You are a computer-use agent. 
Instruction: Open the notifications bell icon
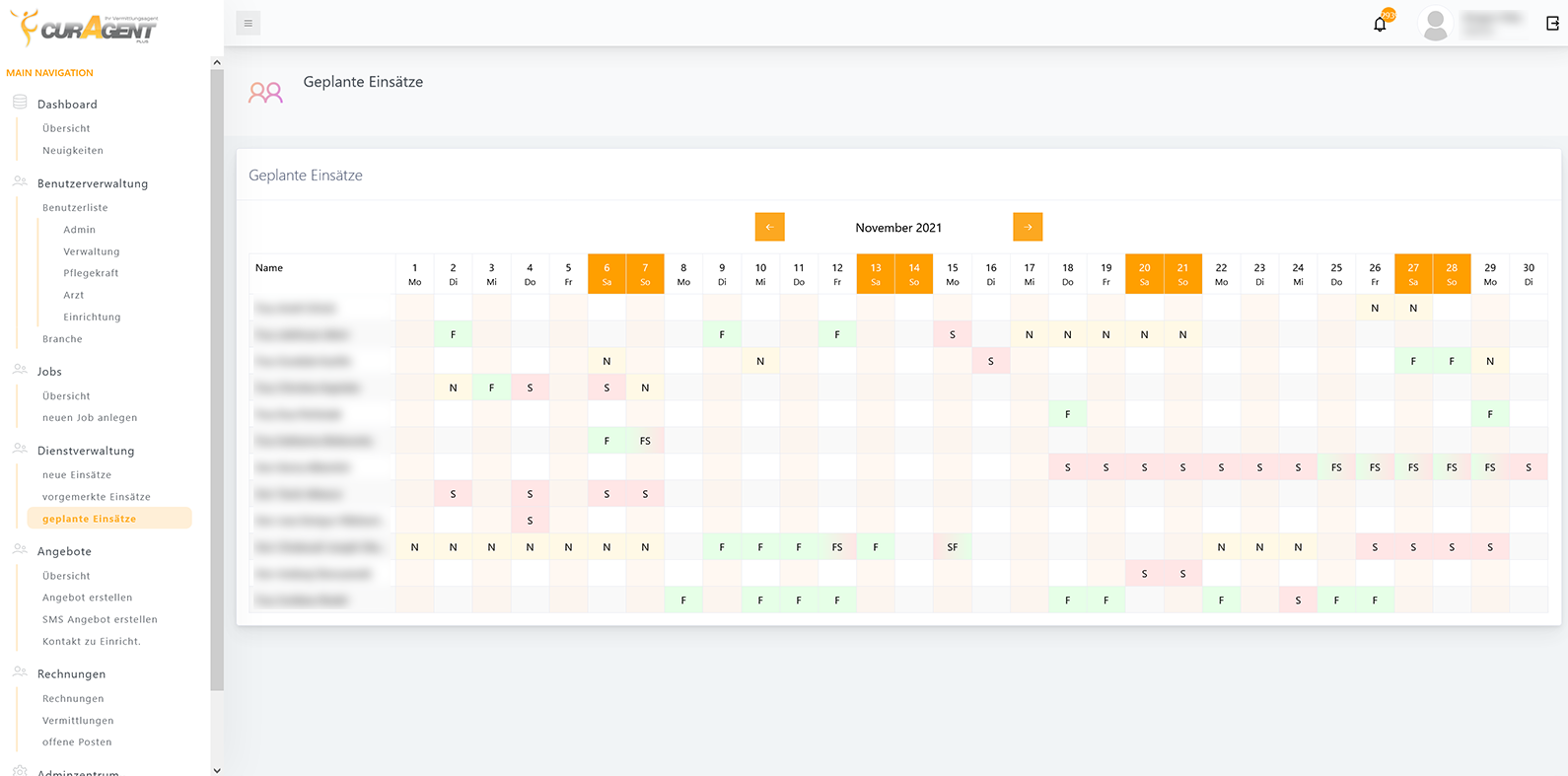pyautogui.click(x=1380, y=24)
